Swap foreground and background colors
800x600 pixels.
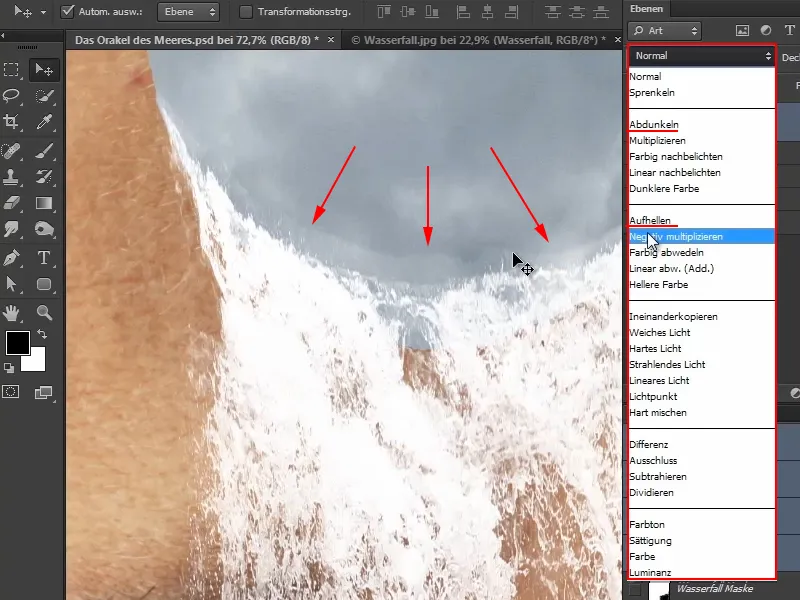(42, 334)
